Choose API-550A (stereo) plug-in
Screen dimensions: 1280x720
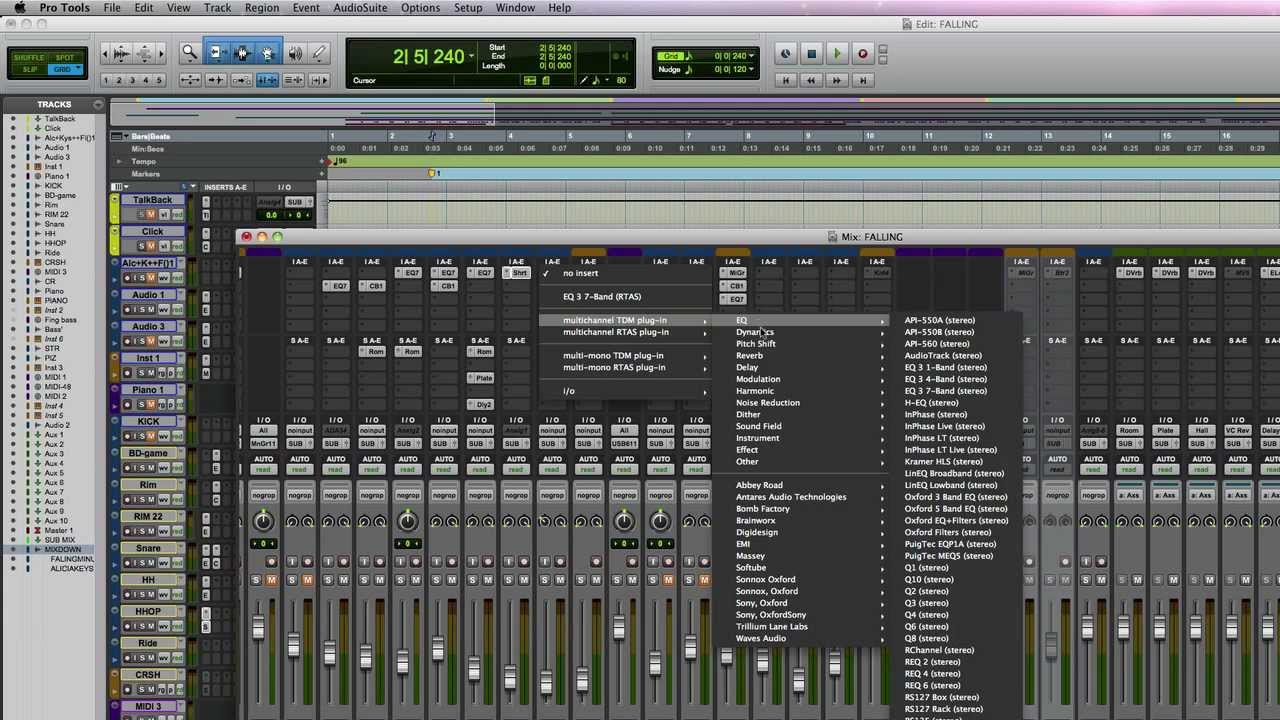939,320
